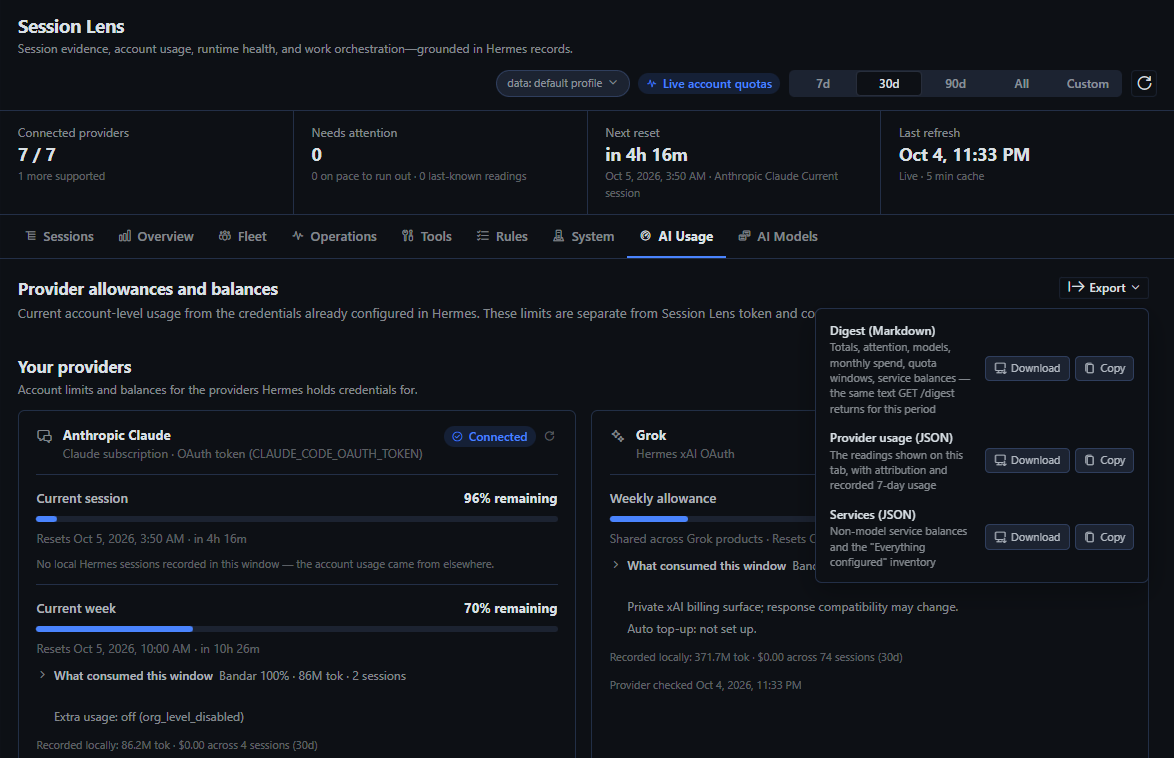This screenshot has height=758, width=1174.
Task: Select the 90d time range
Action: 955,84
